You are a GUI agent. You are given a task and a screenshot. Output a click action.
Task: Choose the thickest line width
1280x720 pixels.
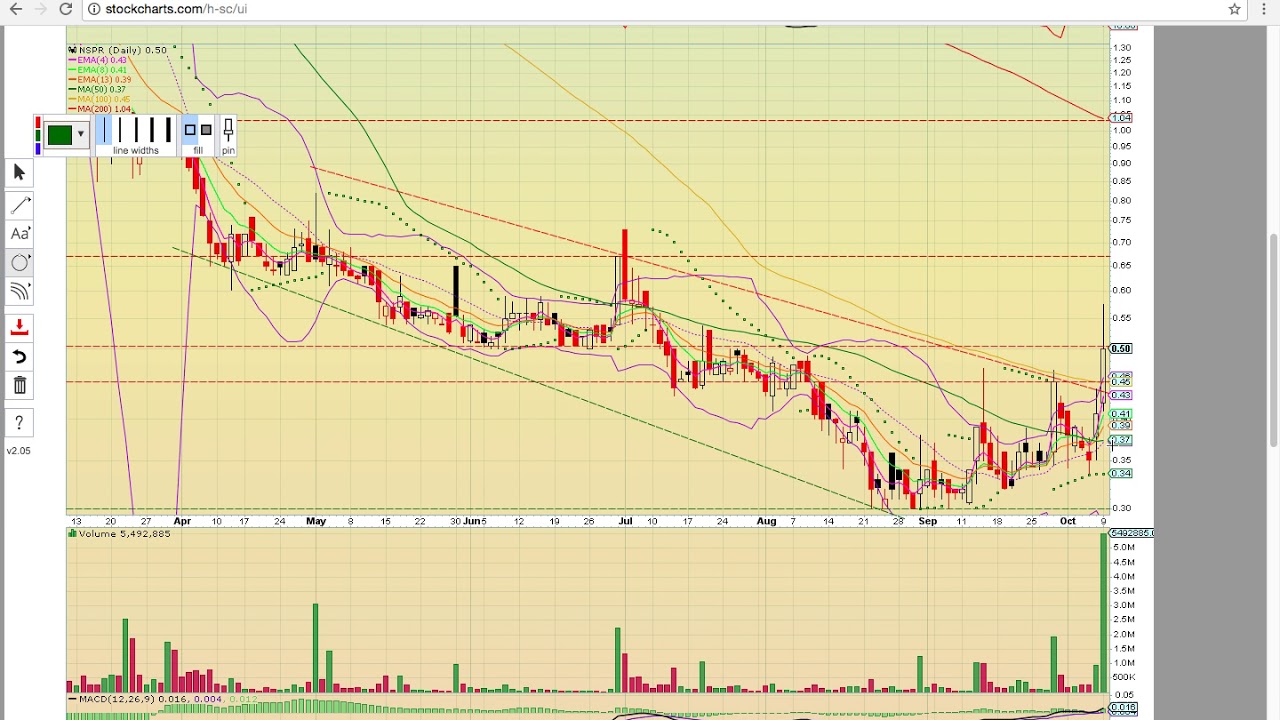167,130
